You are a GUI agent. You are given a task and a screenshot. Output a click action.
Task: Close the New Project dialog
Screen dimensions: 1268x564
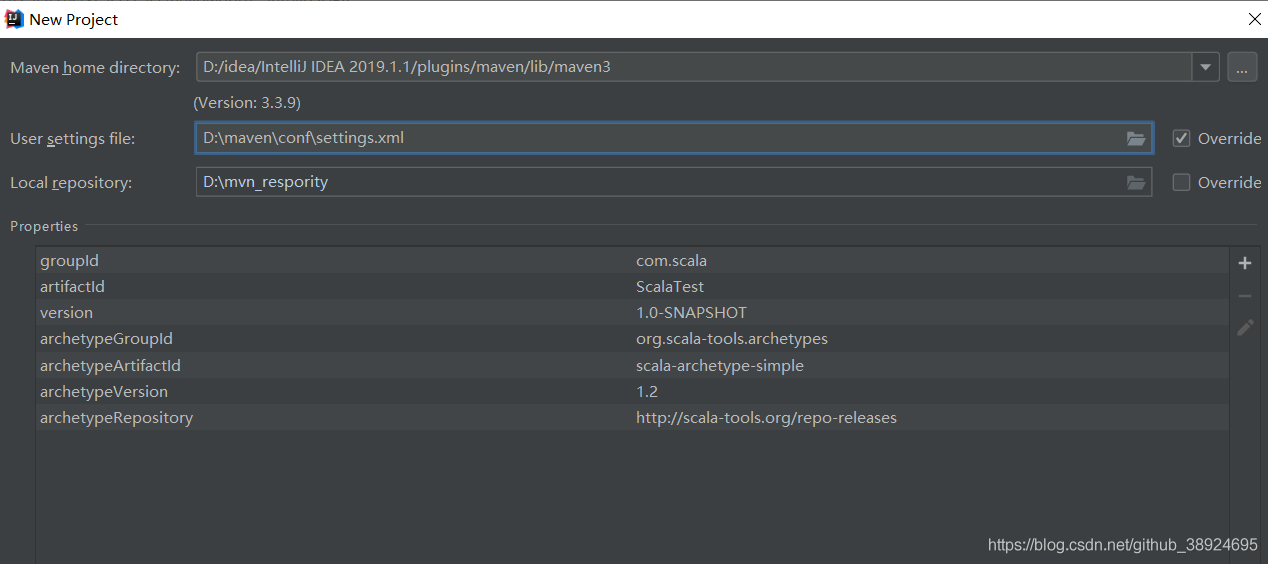[1254, 19]
